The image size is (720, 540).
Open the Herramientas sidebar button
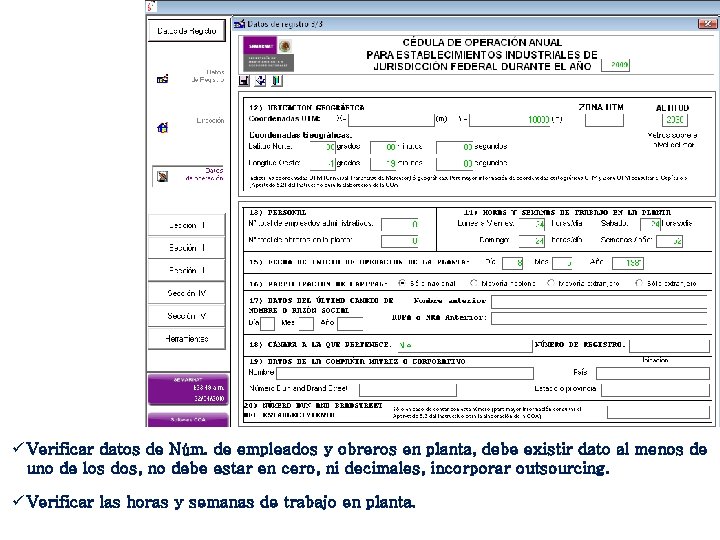(x=186, y=338)
